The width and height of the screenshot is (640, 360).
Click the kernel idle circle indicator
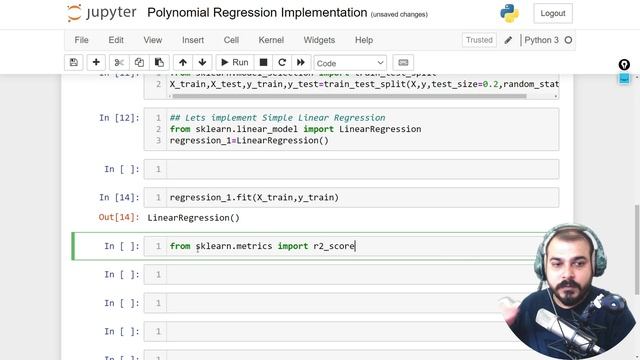coord(568,40)
